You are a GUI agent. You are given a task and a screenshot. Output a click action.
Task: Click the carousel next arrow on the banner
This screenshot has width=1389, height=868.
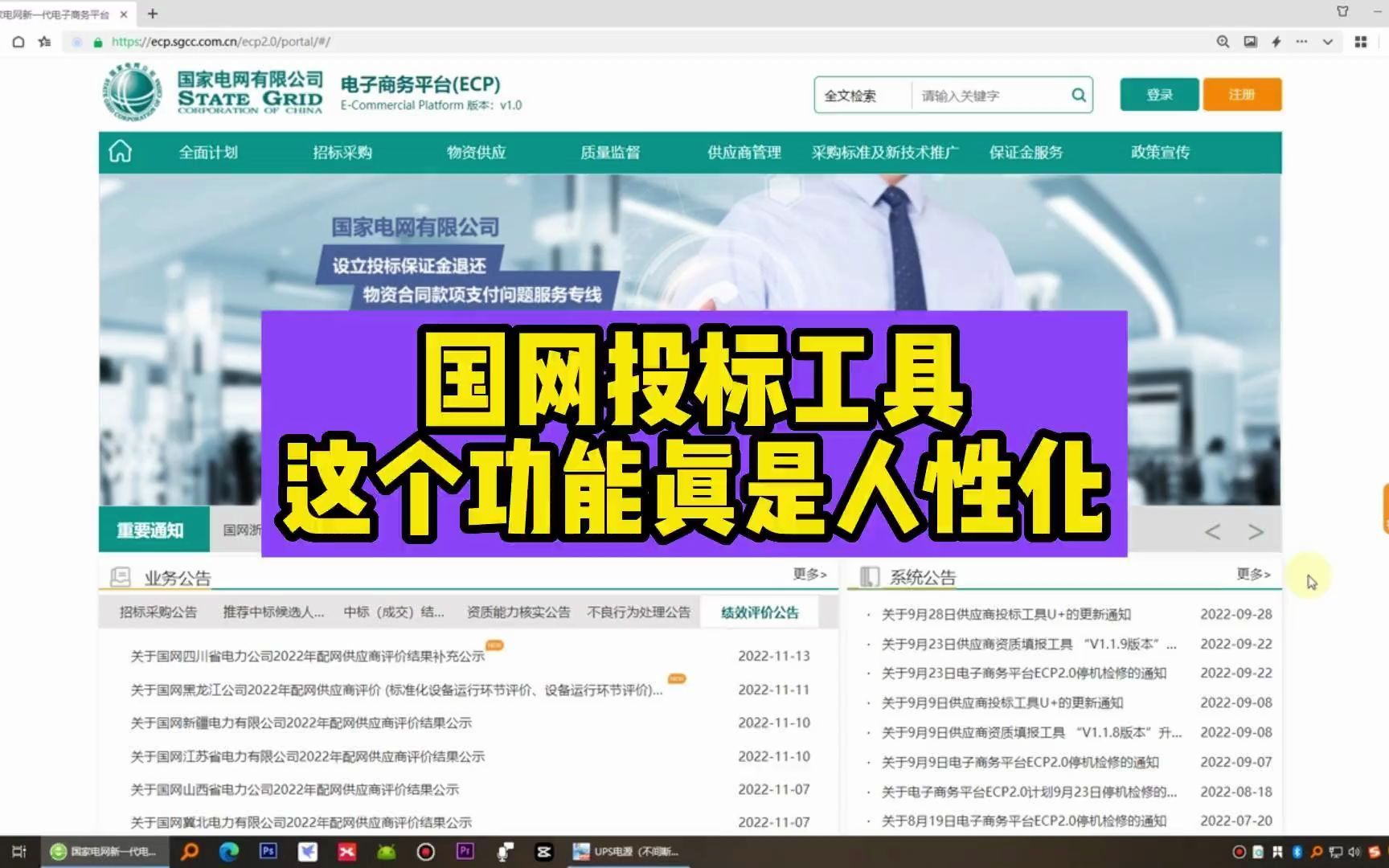point(1256,531)
